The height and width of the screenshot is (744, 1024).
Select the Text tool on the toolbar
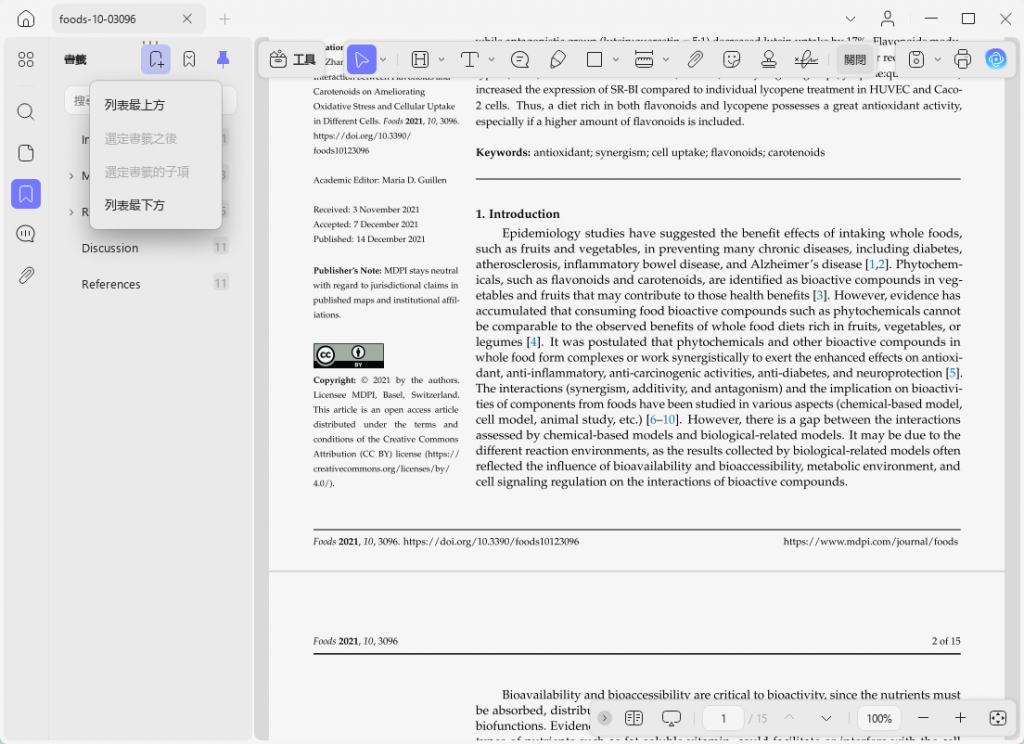[469, 59]
